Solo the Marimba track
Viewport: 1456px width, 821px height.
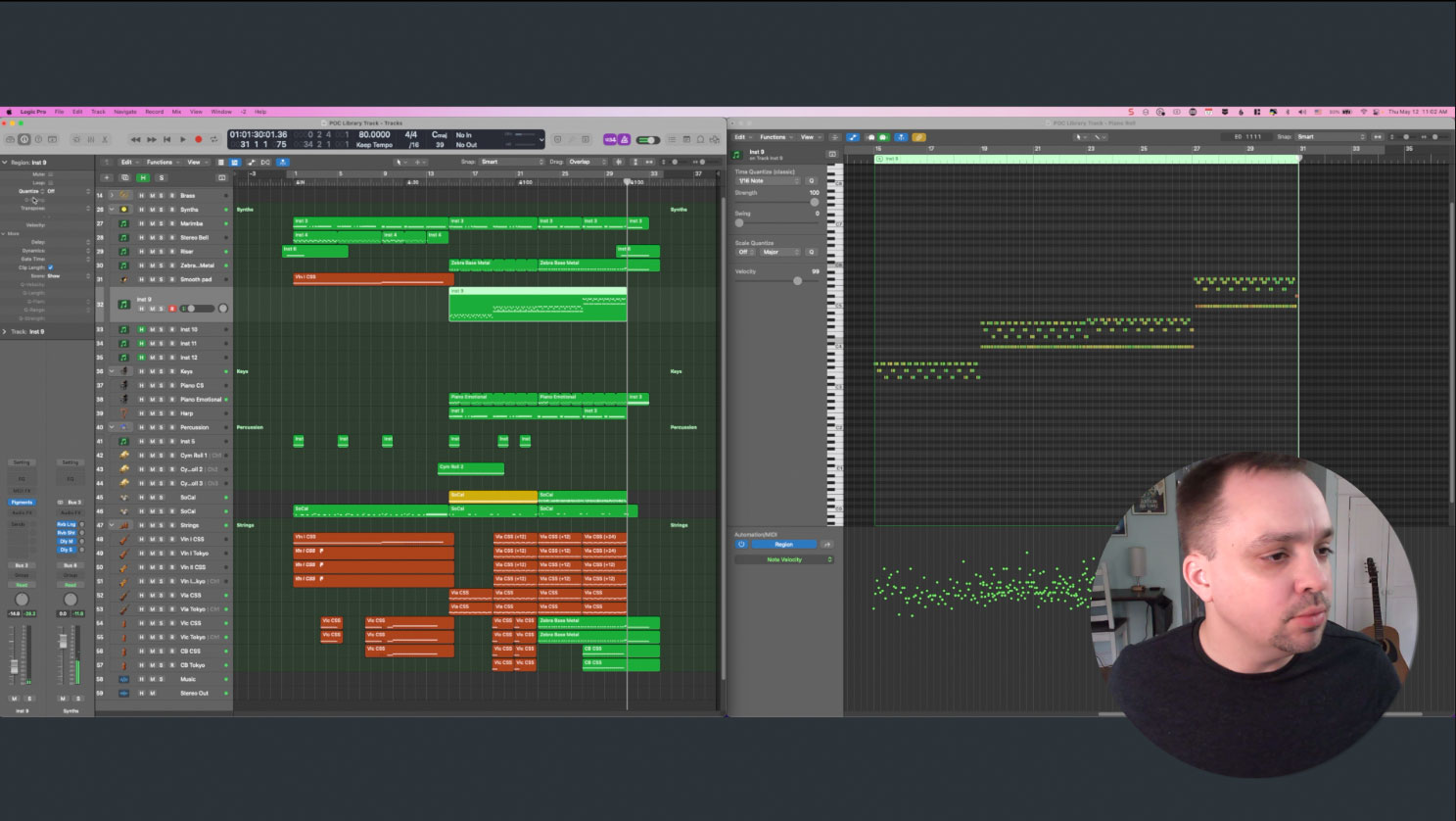click(x=161, y=223)
